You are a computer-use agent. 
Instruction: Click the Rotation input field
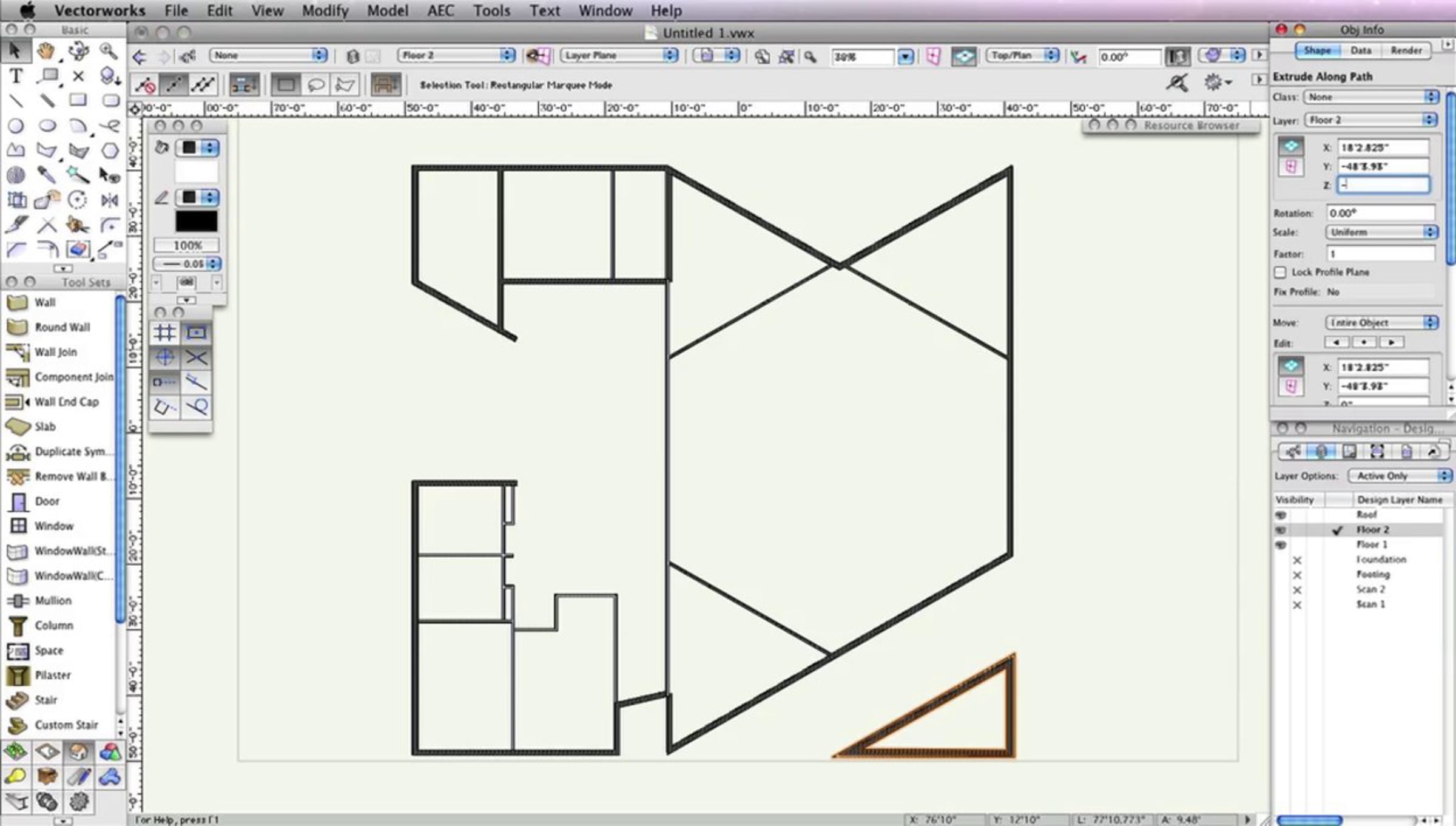pyautogui.click(x=1380, y=213)
